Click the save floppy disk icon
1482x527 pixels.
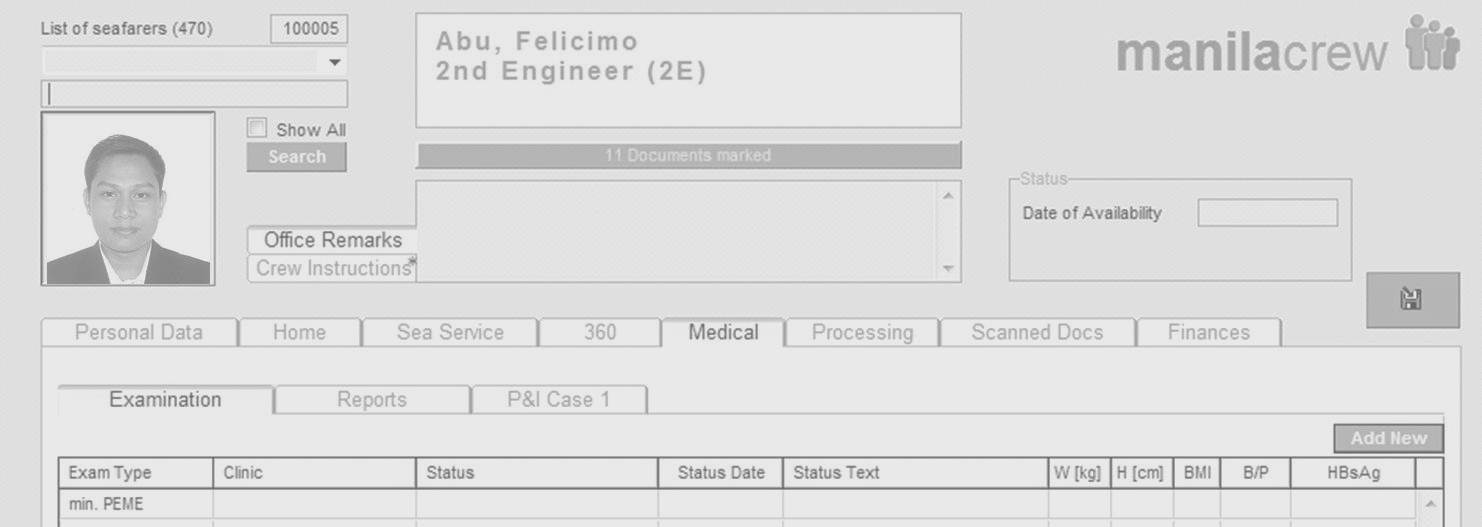(1412, 300)
